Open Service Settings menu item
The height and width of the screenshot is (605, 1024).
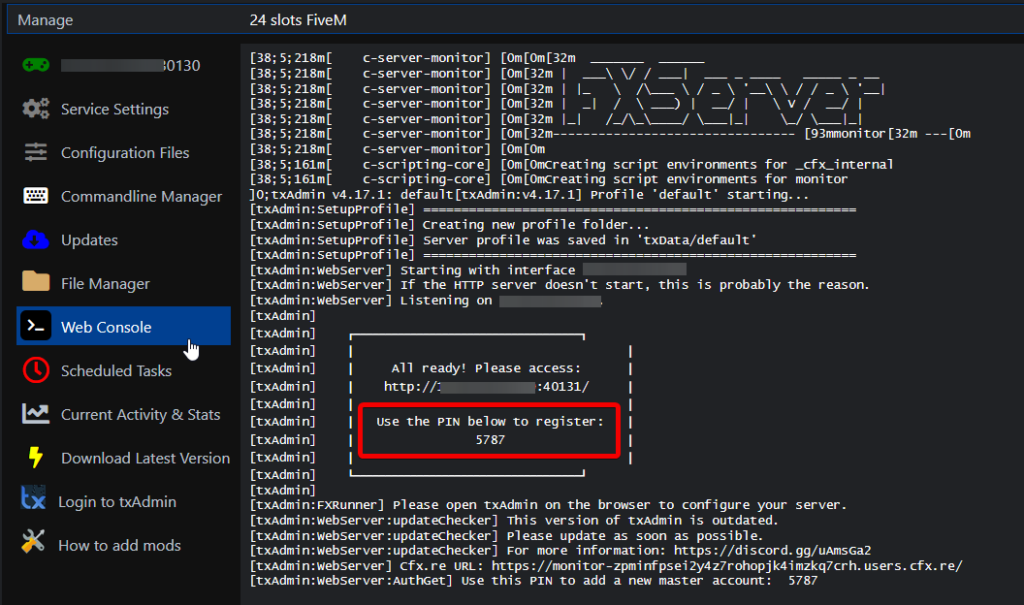[115, 109]
